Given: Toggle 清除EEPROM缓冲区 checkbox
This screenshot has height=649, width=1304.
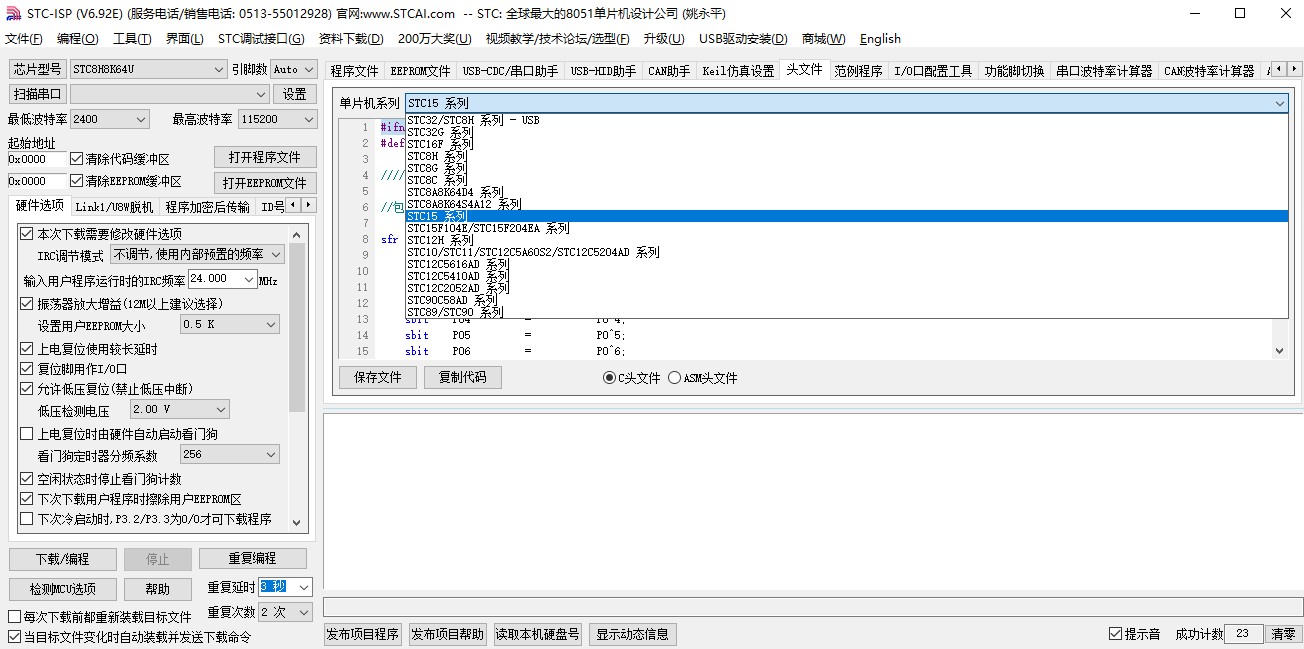Looking at the screenshot, I should coord(77,181).
